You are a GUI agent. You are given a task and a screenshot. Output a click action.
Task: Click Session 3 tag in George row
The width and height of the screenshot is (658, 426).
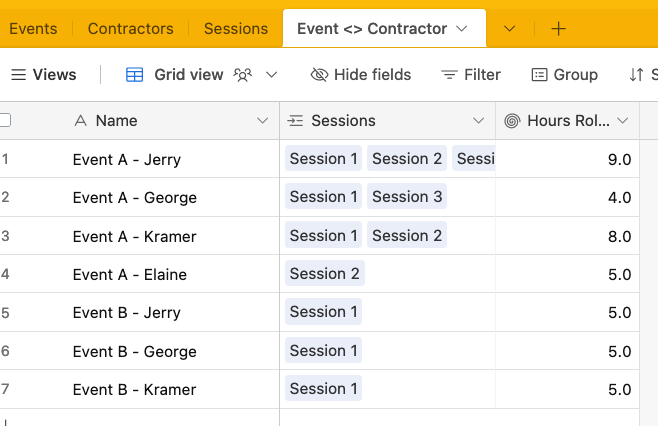(x=407, y=197)
